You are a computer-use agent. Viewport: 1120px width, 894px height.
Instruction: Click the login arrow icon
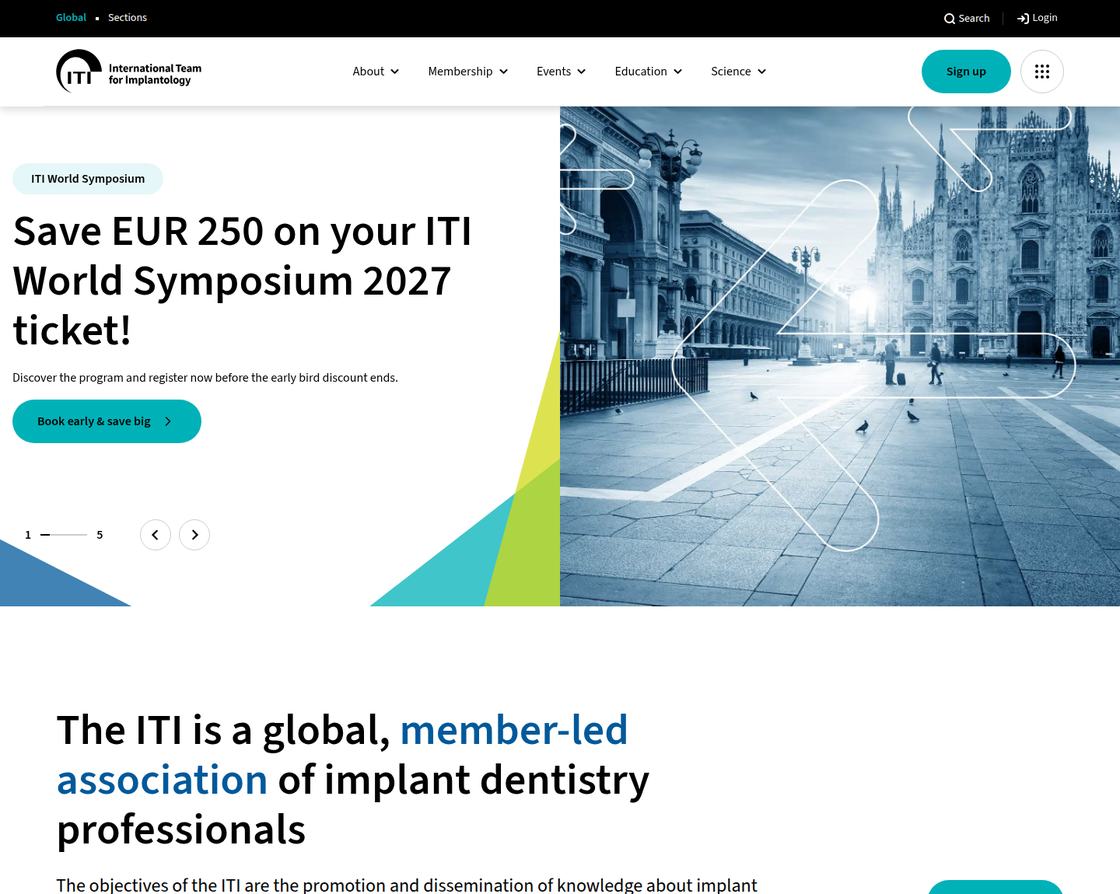1023,19
